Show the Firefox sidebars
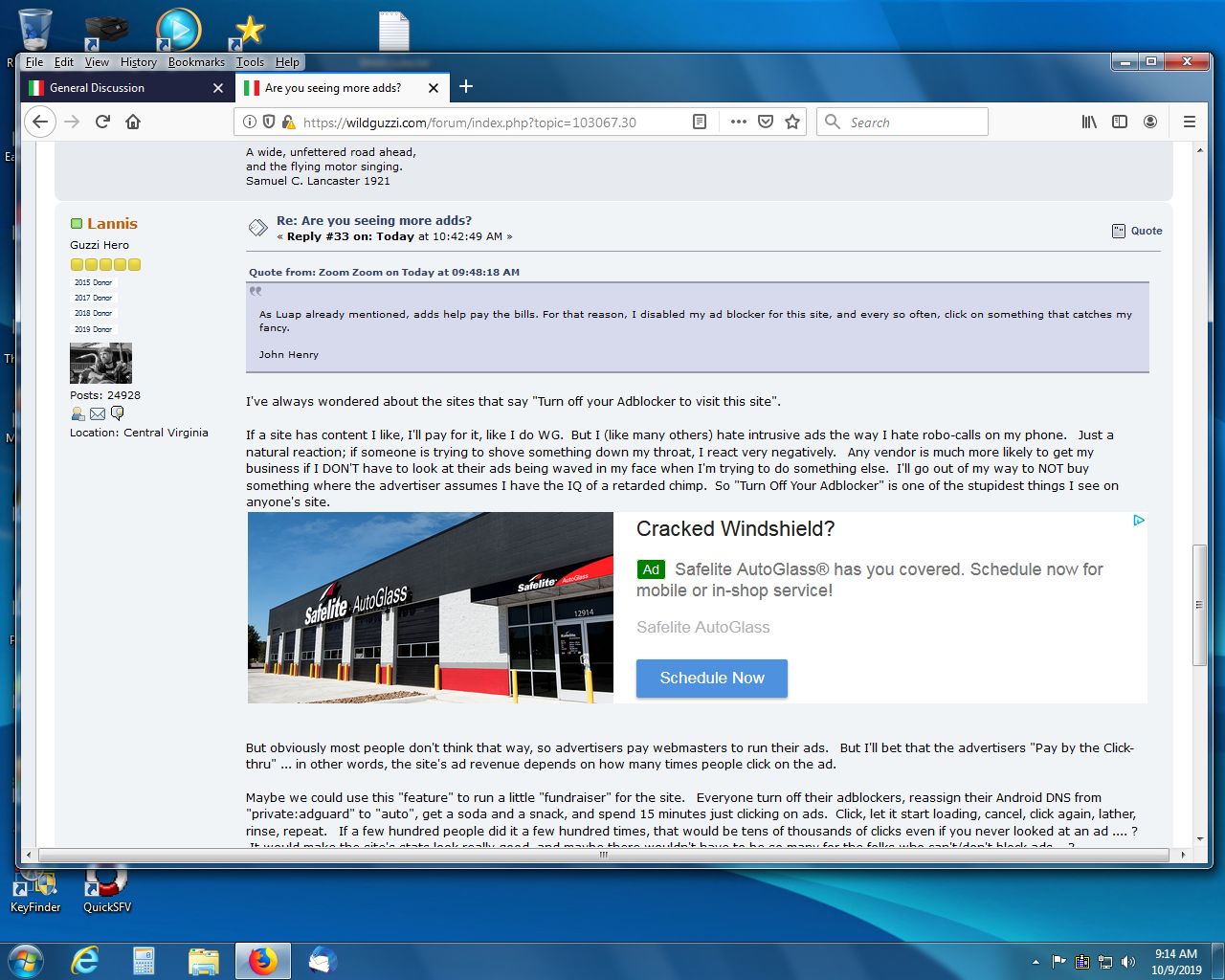Viewport: 1225px width, 980px height. click(1120, 122)
